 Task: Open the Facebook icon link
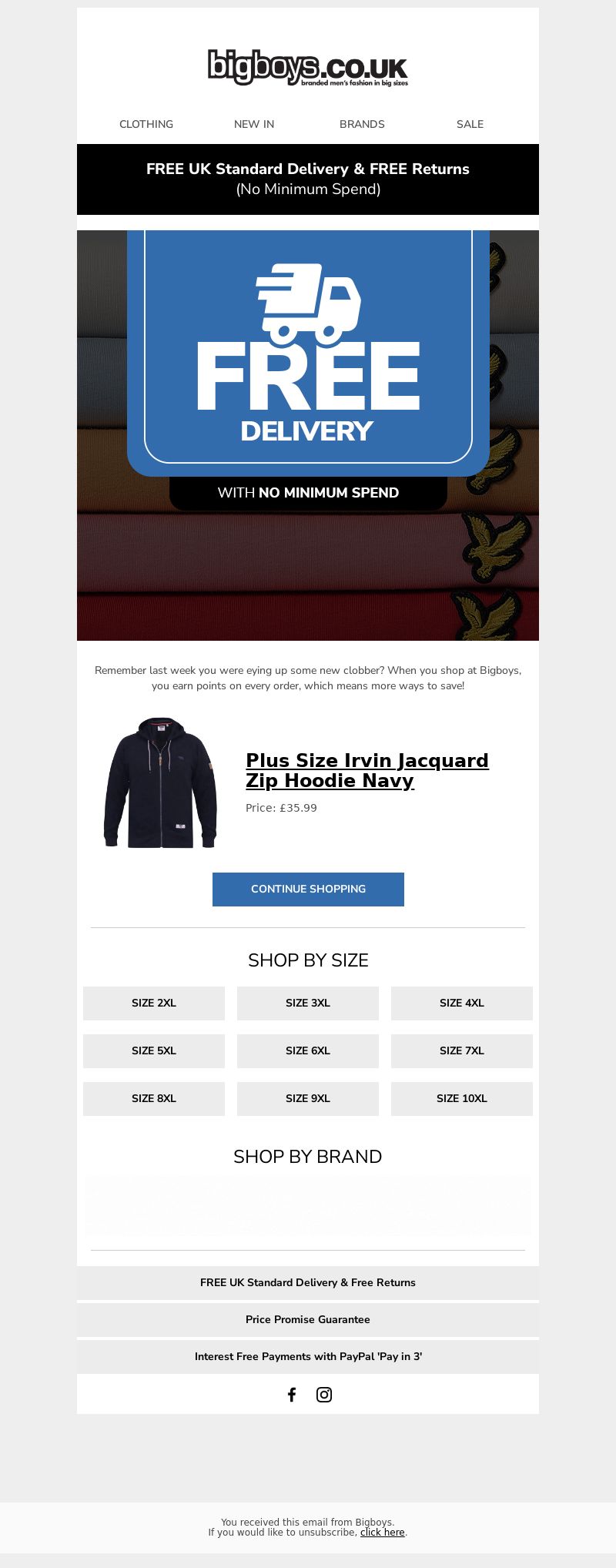tap(292, 1395)
